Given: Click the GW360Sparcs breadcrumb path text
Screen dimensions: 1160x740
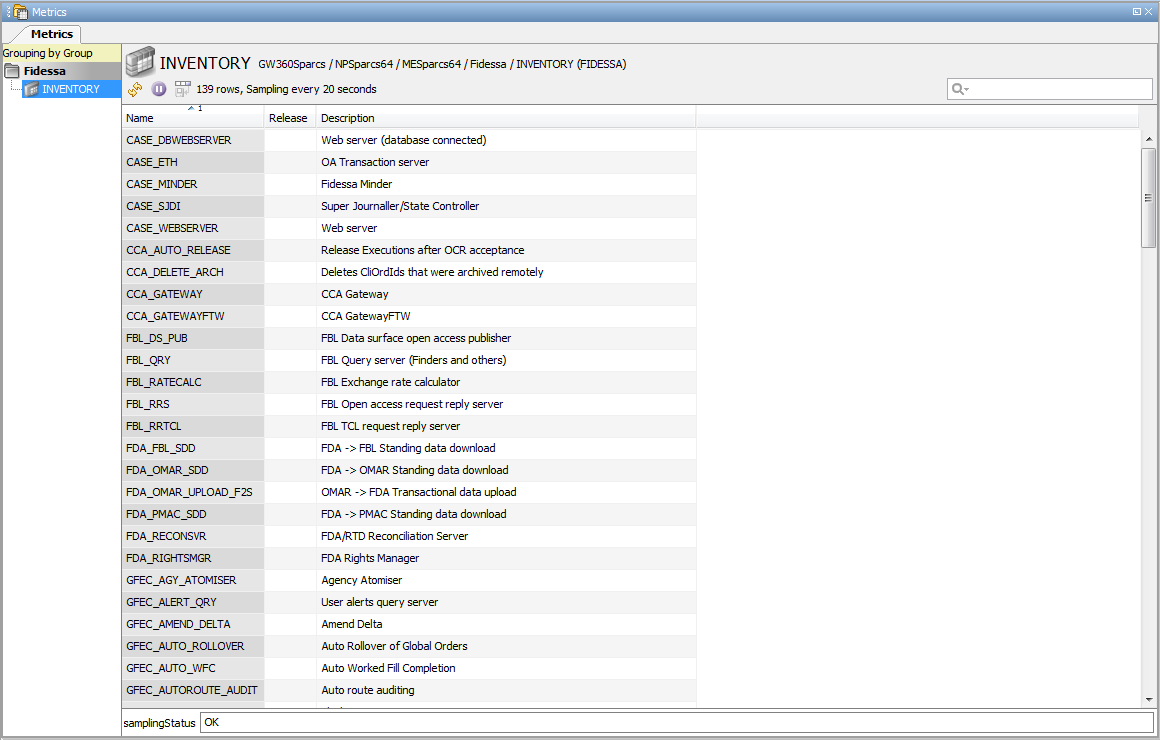Looking at the screenshot, I should 442,64.
